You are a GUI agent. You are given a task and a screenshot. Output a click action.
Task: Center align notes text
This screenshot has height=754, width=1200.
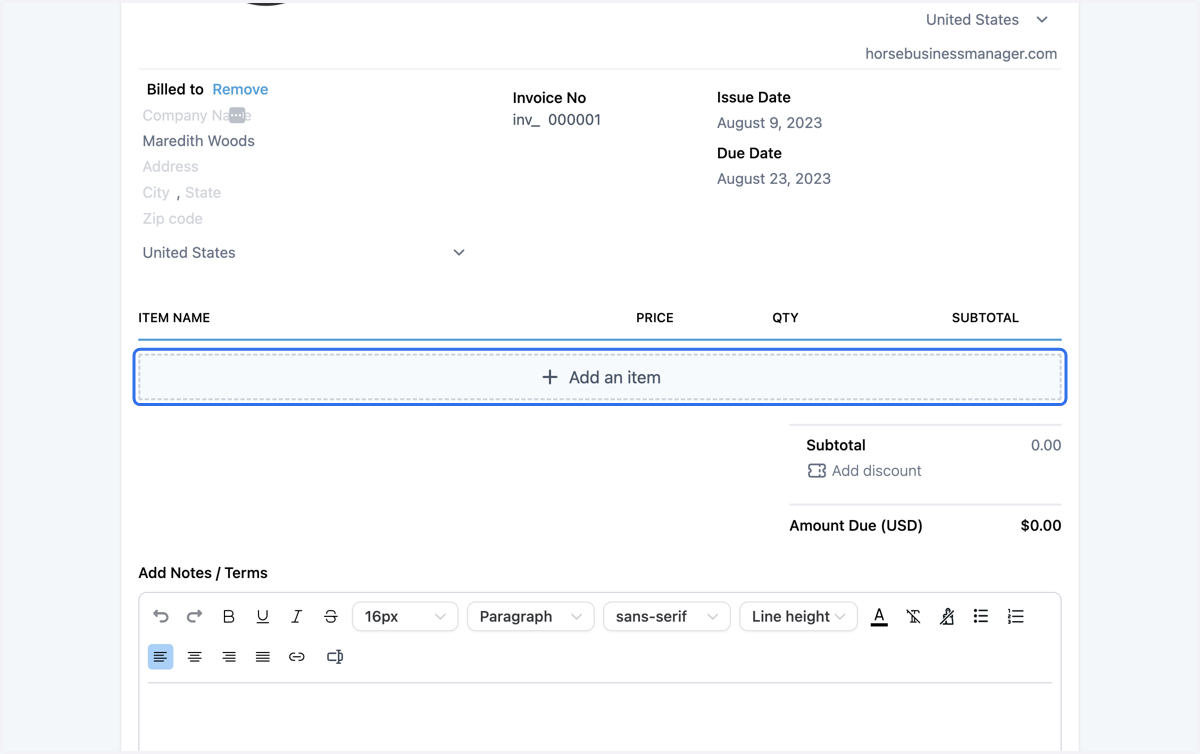point(195,656)
